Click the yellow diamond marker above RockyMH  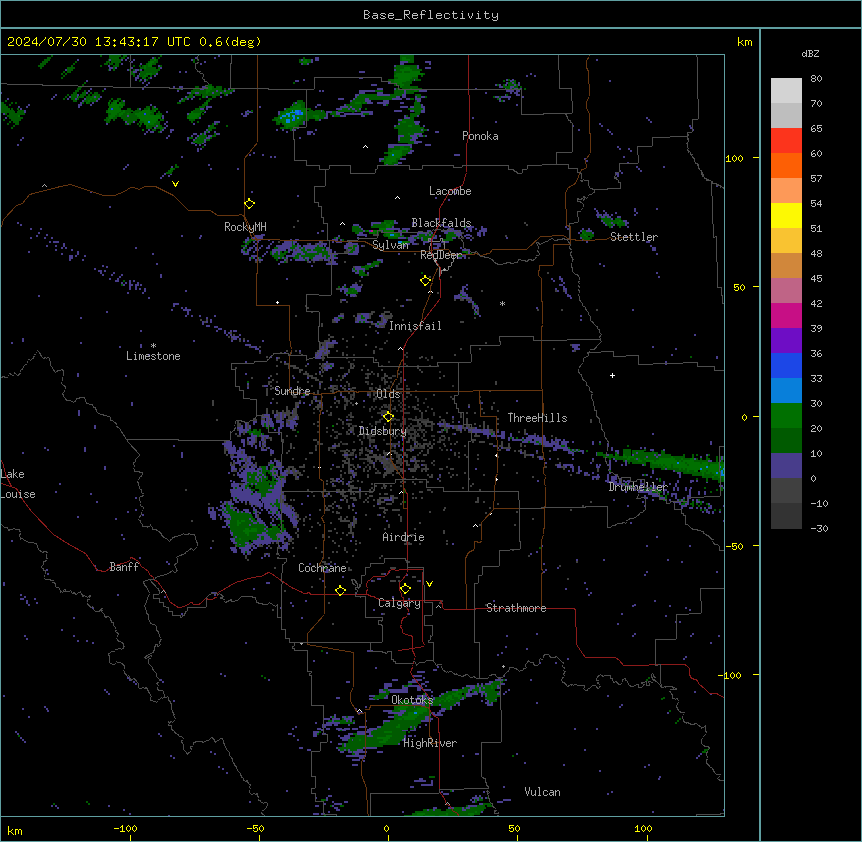(x=250, y=204)
